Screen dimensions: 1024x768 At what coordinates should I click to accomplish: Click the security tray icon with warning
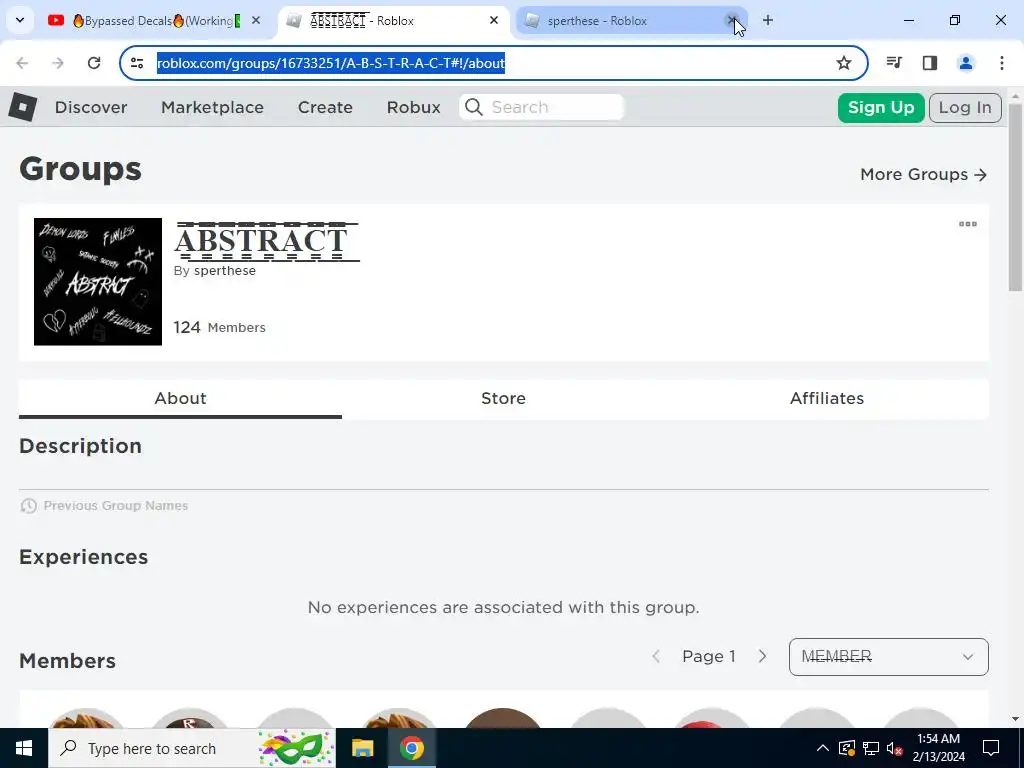tap(847, 748)
